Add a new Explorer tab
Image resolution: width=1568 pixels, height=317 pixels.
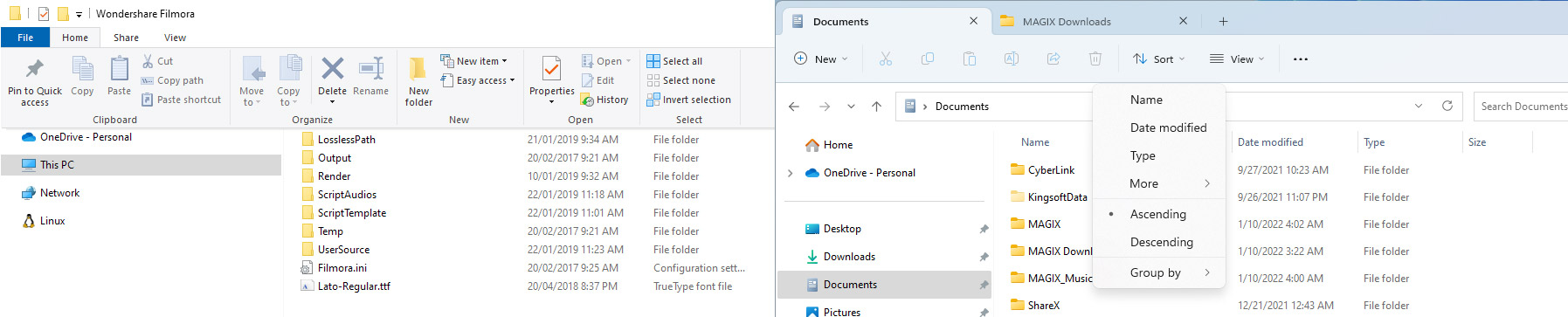[x=1223, y=21]
